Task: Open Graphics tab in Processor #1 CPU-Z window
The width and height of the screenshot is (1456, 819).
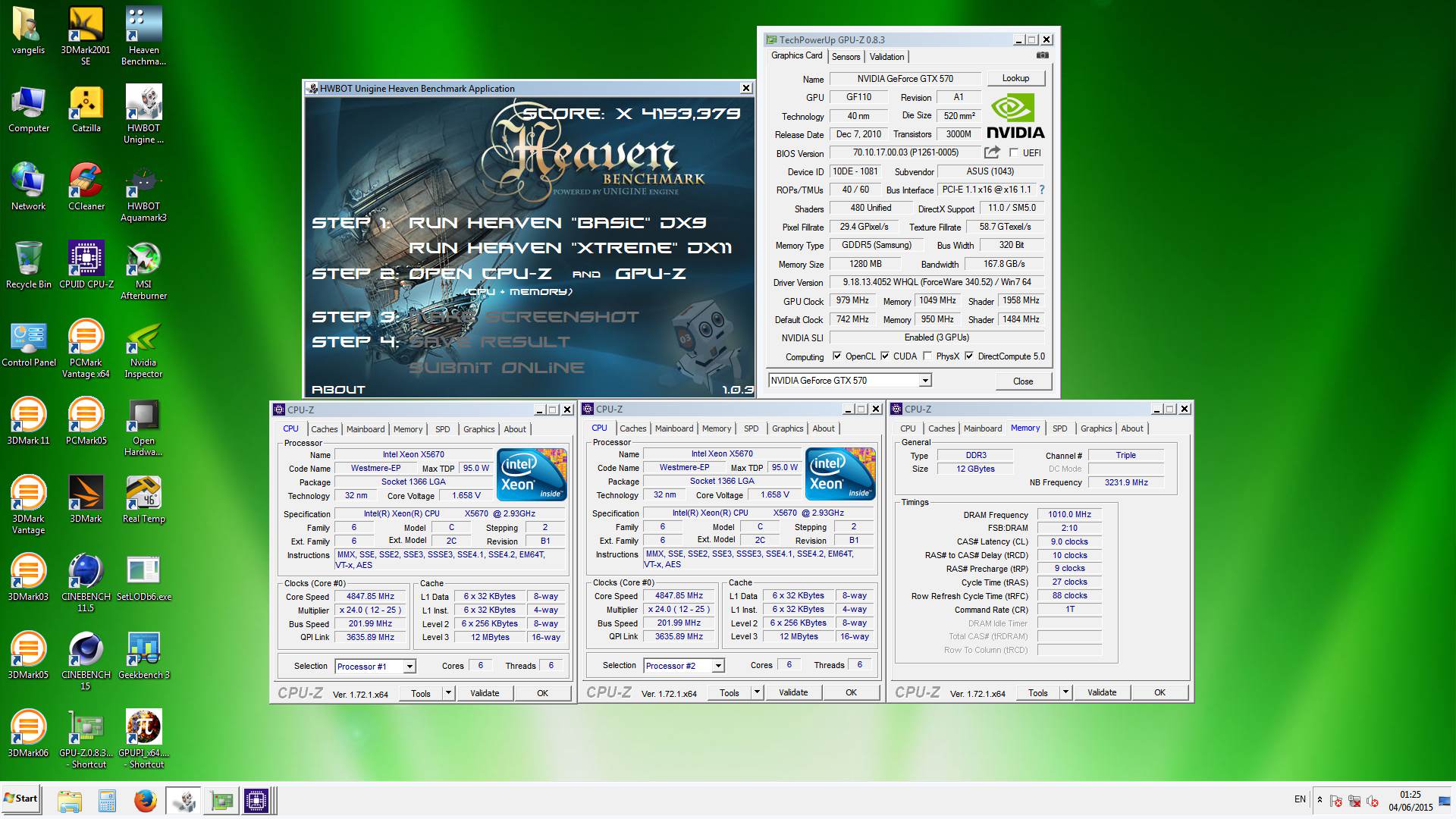Action: pos(479,429)
